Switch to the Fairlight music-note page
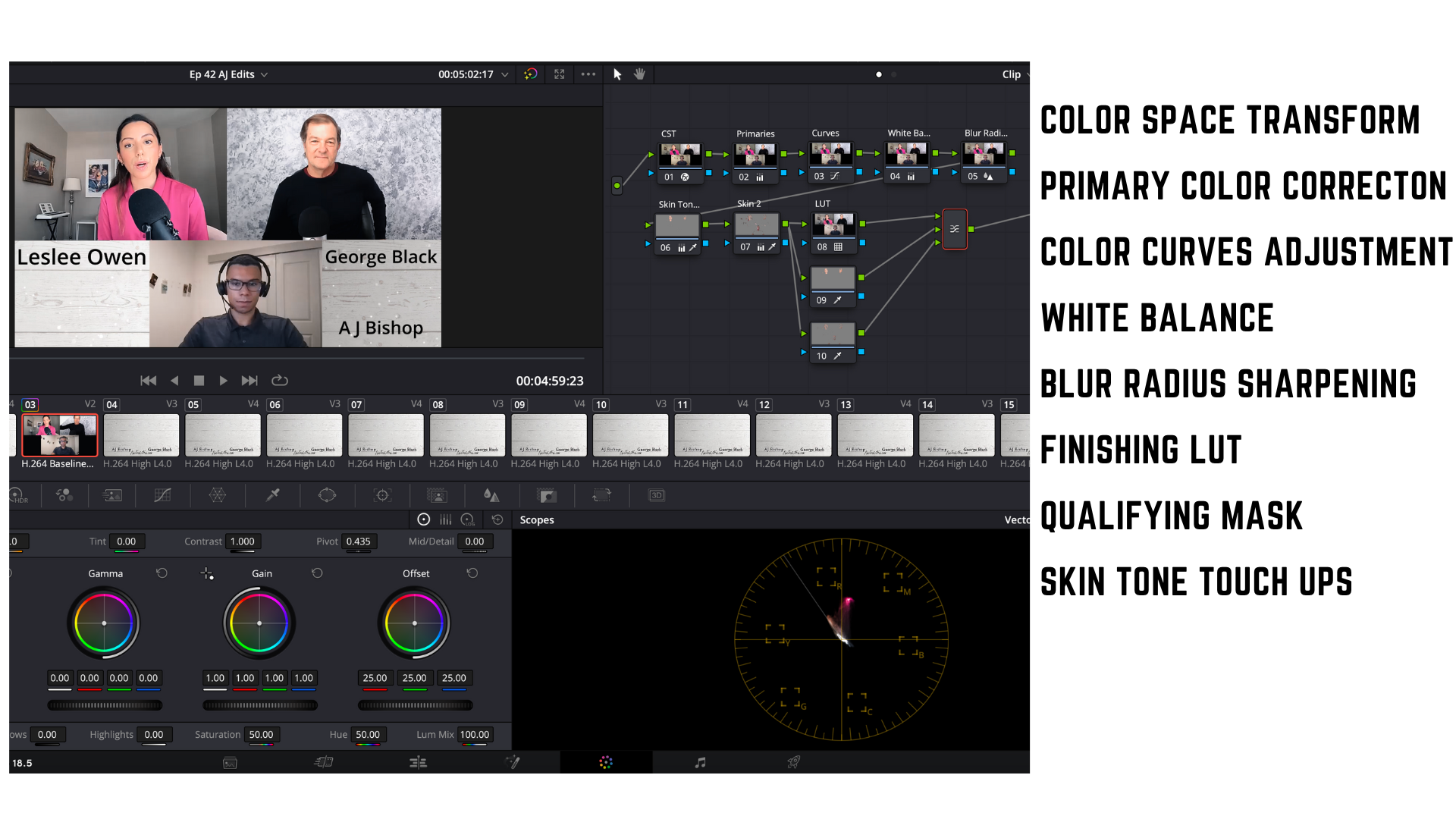The width and height of the screenshot is (1456, 819). pos(700,762)
